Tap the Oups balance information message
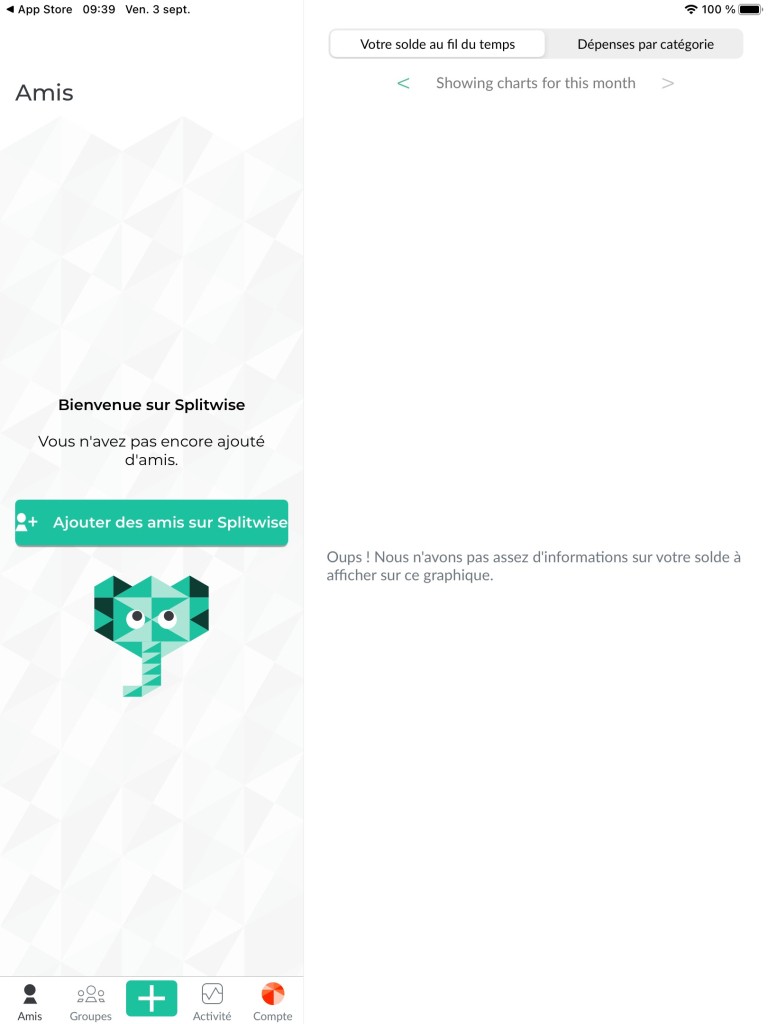768x1024 pixels. tap(534, 566)
